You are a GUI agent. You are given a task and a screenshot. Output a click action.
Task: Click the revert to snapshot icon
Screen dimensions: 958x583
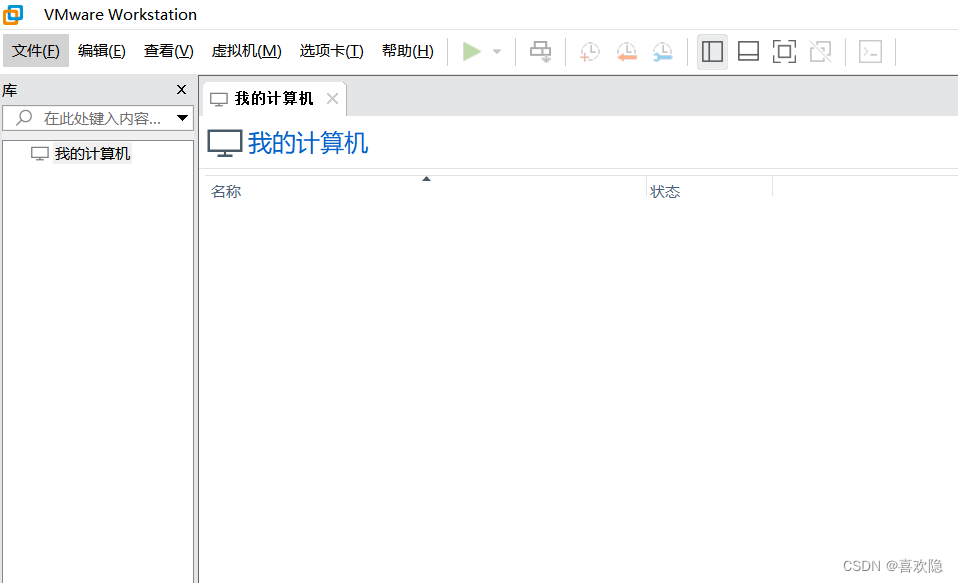tap(626, 51)
